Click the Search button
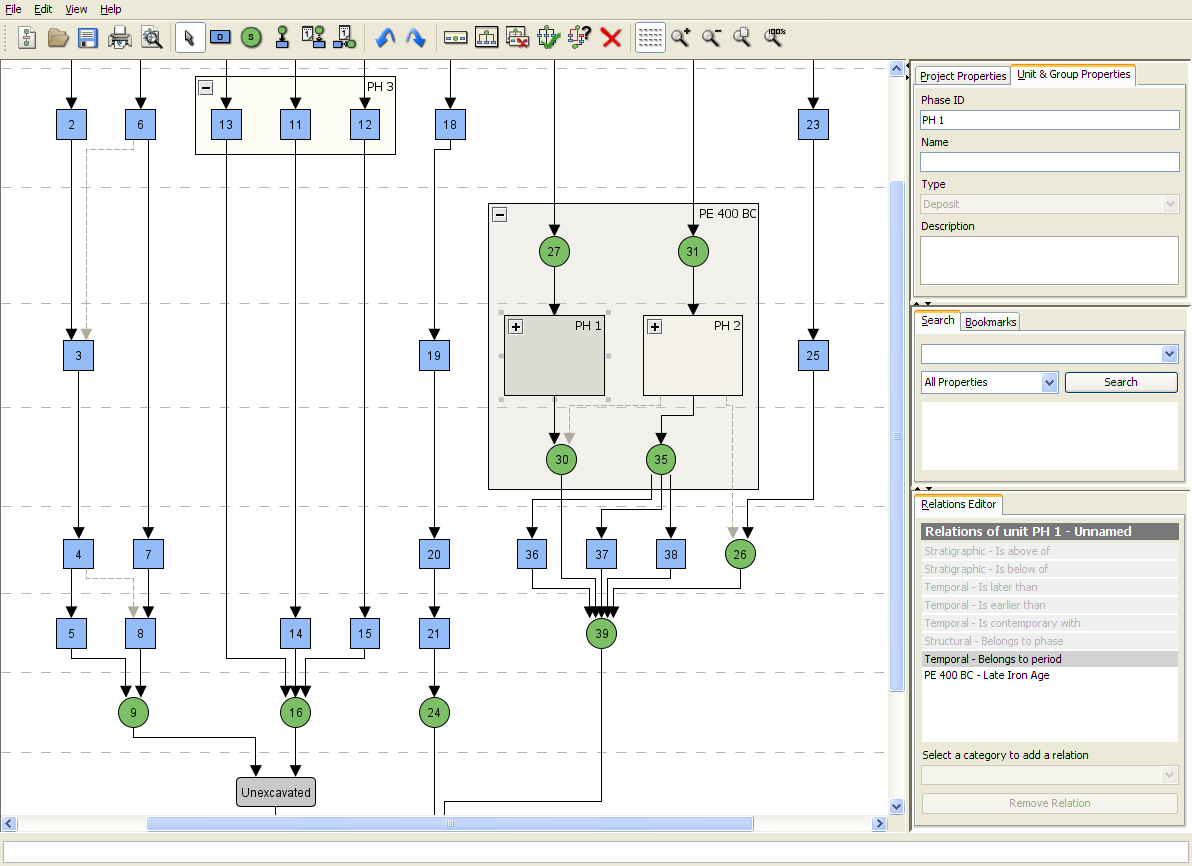The image size is (1192, 866). coord(1121,382)
